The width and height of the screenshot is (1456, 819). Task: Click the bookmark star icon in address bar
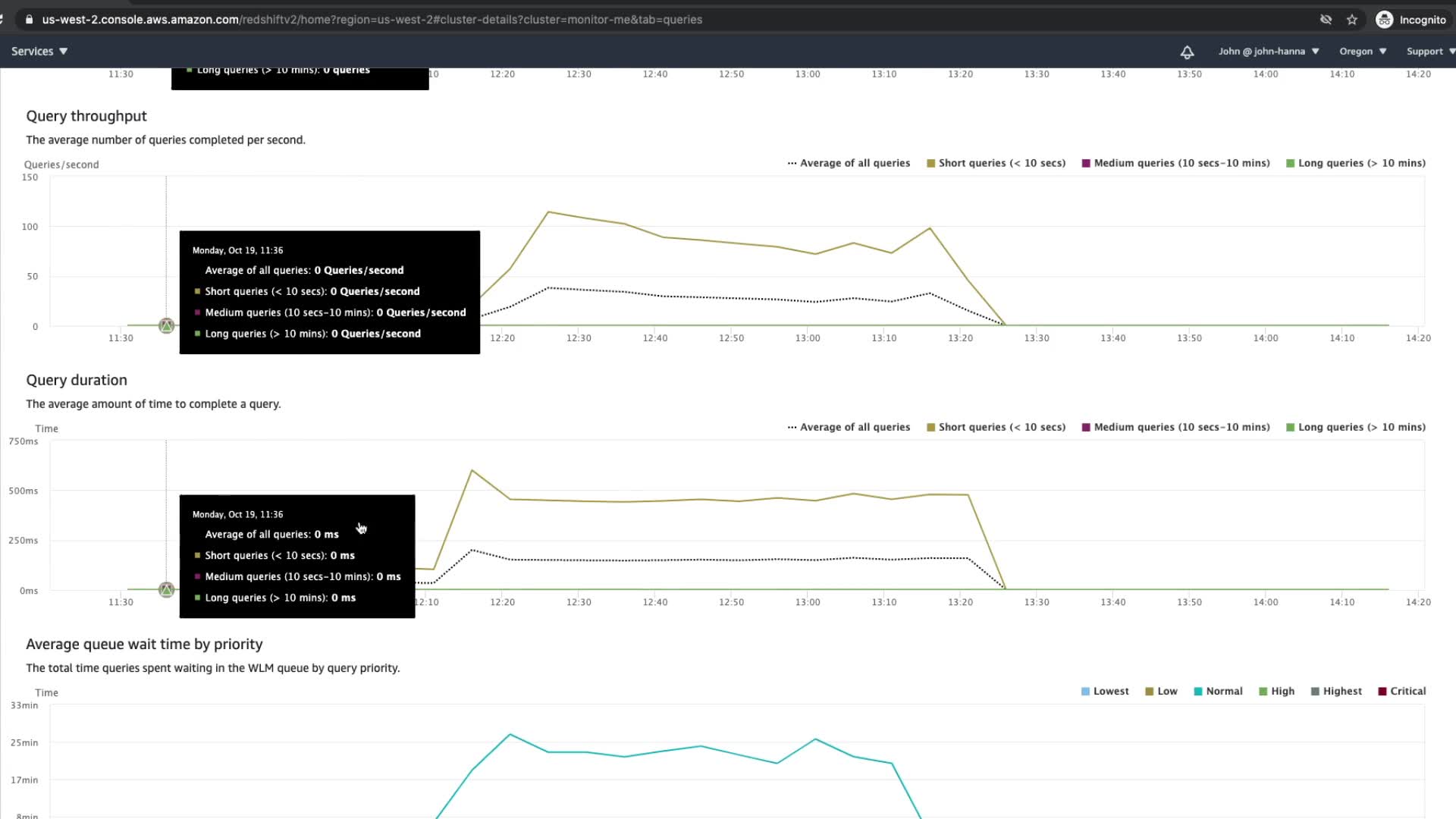coord(1352,20)
